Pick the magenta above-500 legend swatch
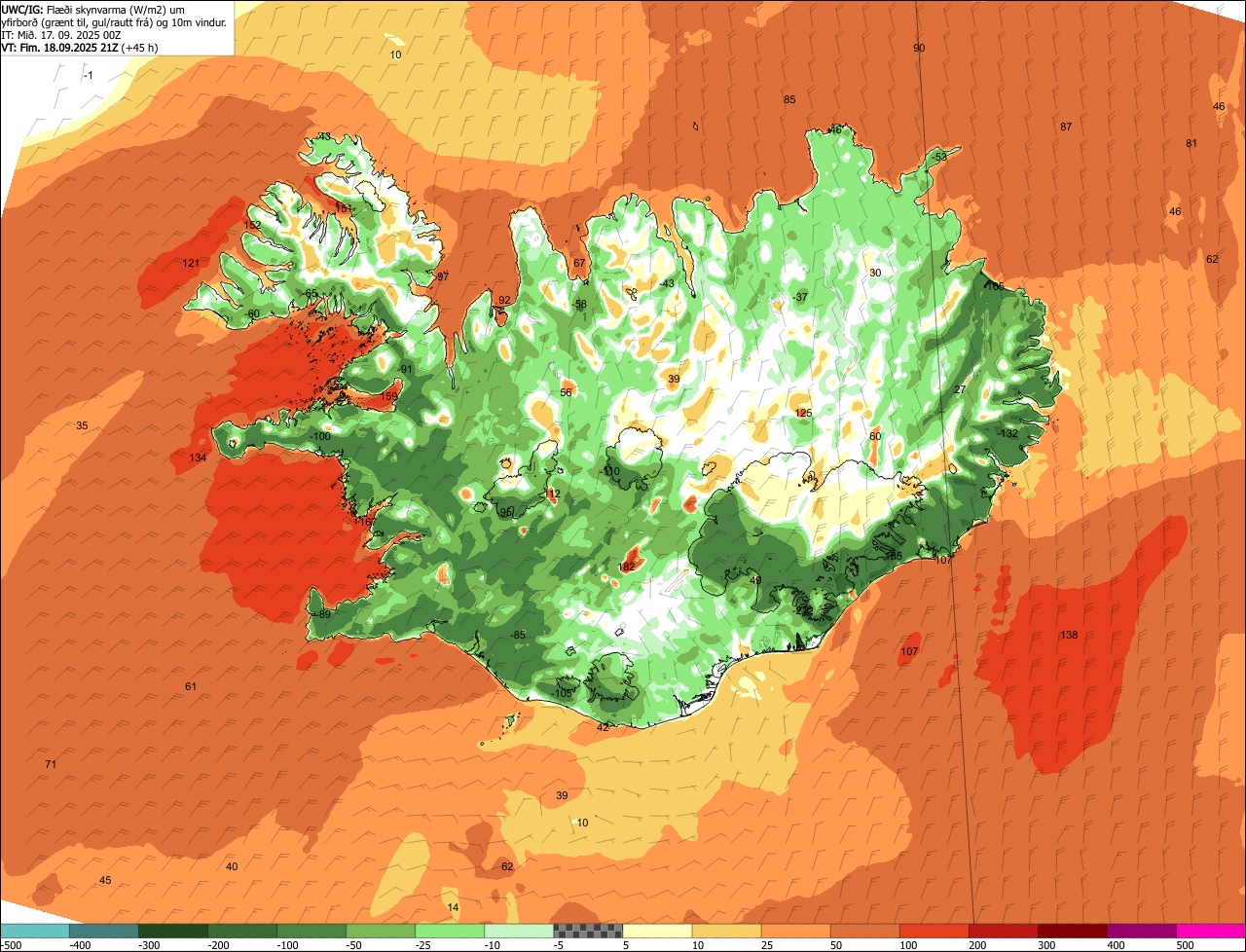The width and height of the screenshot is (1246, 952). [x=1210, y=931]
